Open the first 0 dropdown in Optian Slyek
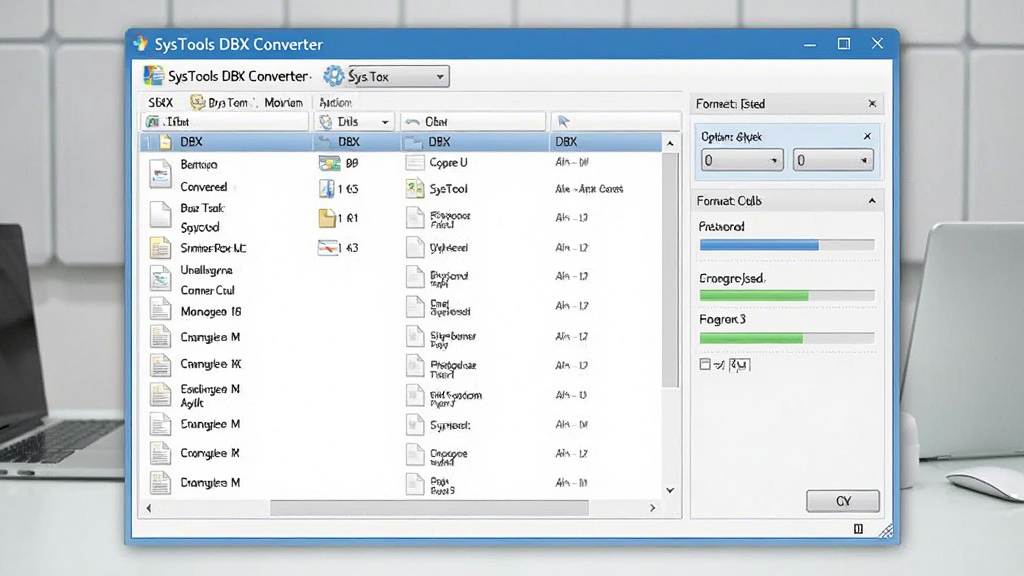 [x=742, y=160]
